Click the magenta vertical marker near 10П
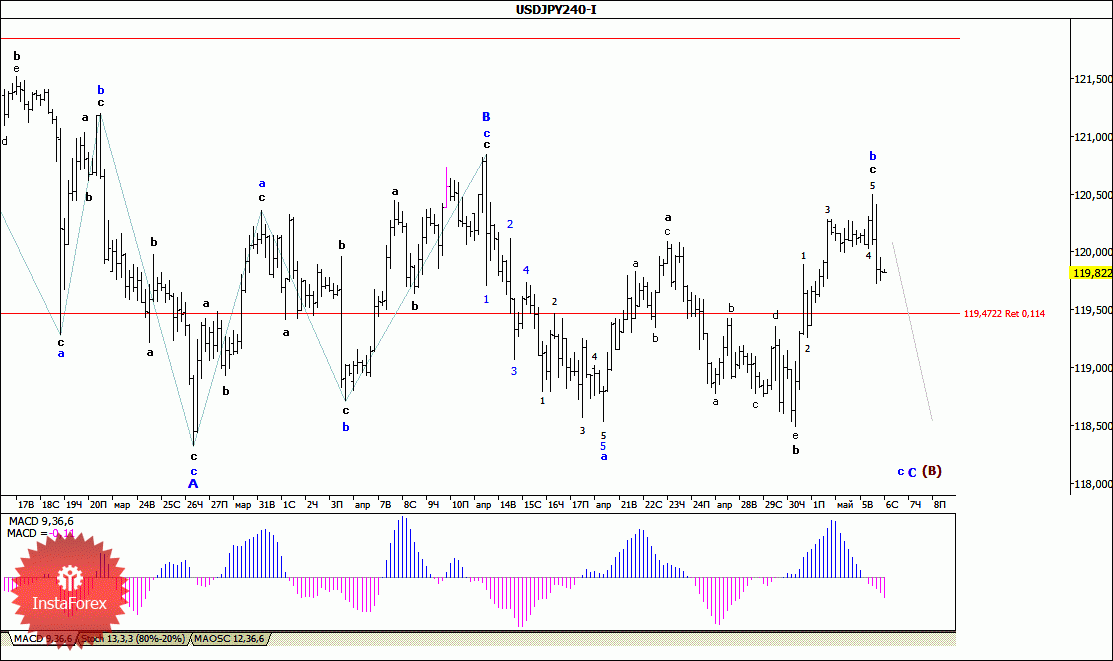1113x661 pixels. click(446, 185)
